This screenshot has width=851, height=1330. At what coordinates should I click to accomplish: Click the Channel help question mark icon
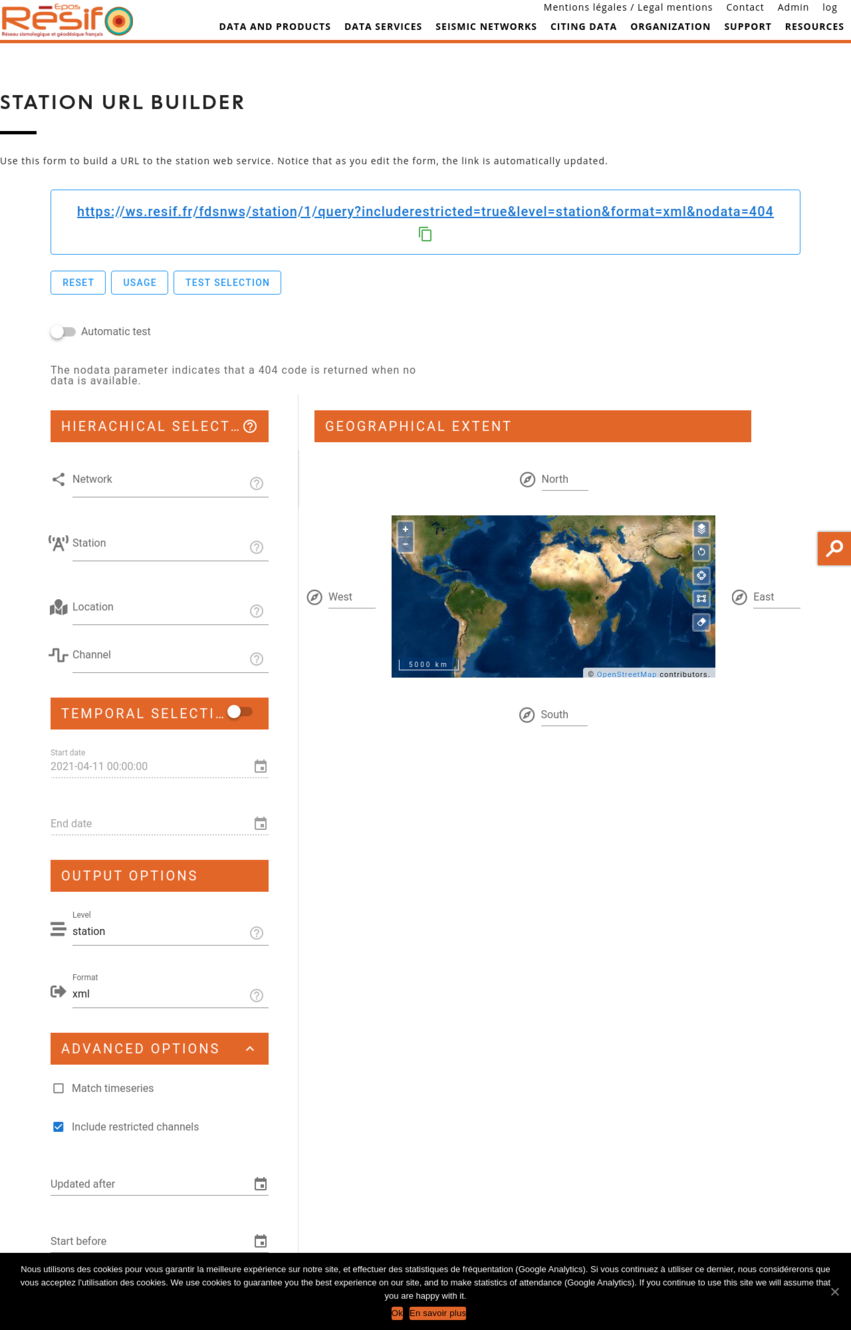(257, 659)
